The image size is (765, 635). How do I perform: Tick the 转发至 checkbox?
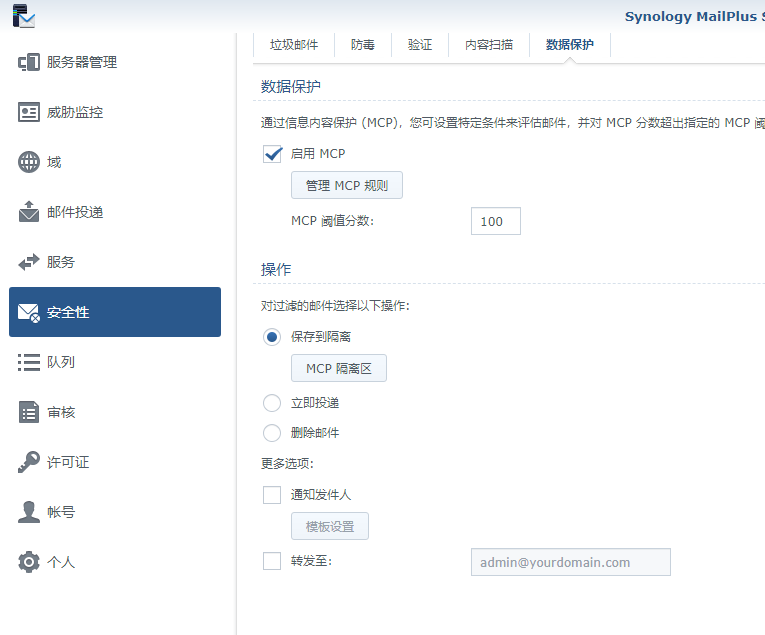coord(272,561)
